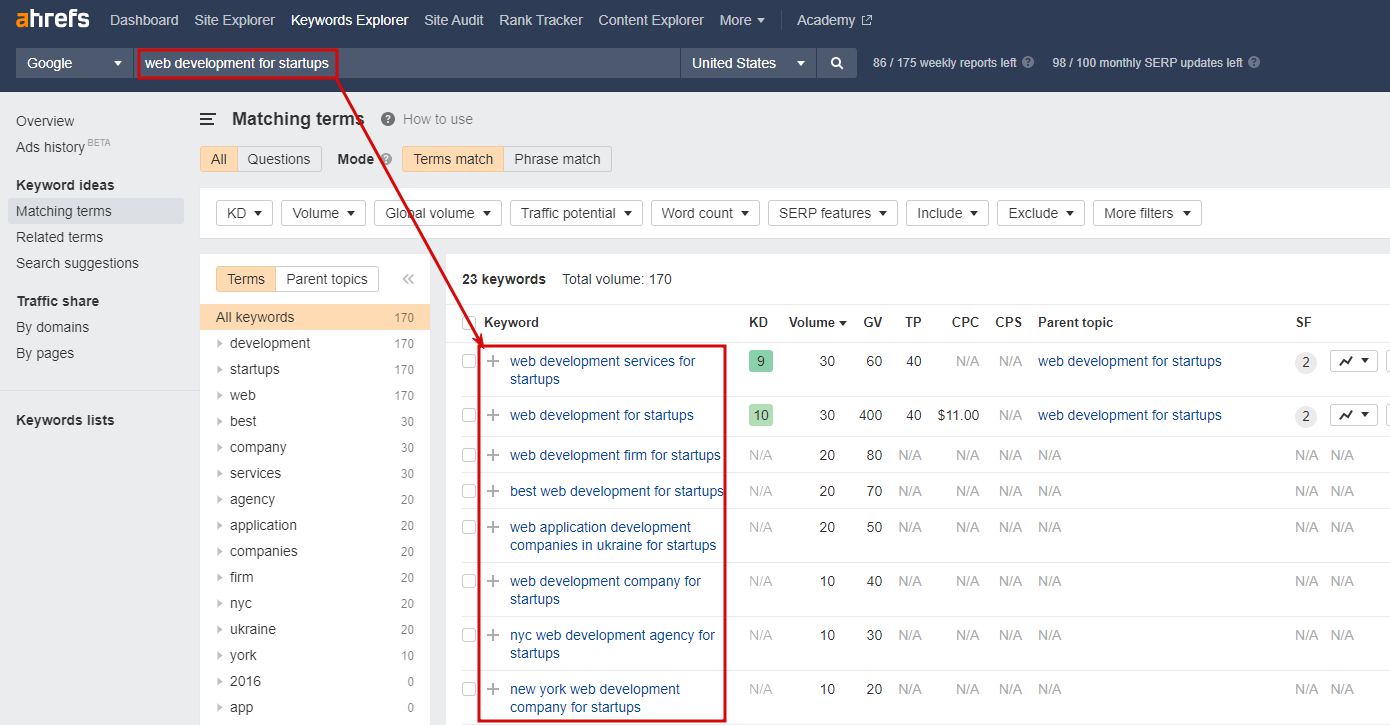Click plus icon for web development firm for startups
The image size is (1390, 725).
coord(493,455)
